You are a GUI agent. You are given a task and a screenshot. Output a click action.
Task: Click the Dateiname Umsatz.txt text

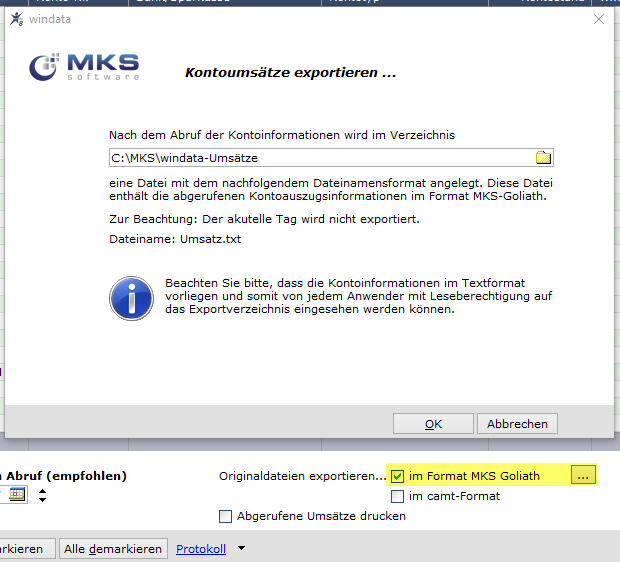175,239
